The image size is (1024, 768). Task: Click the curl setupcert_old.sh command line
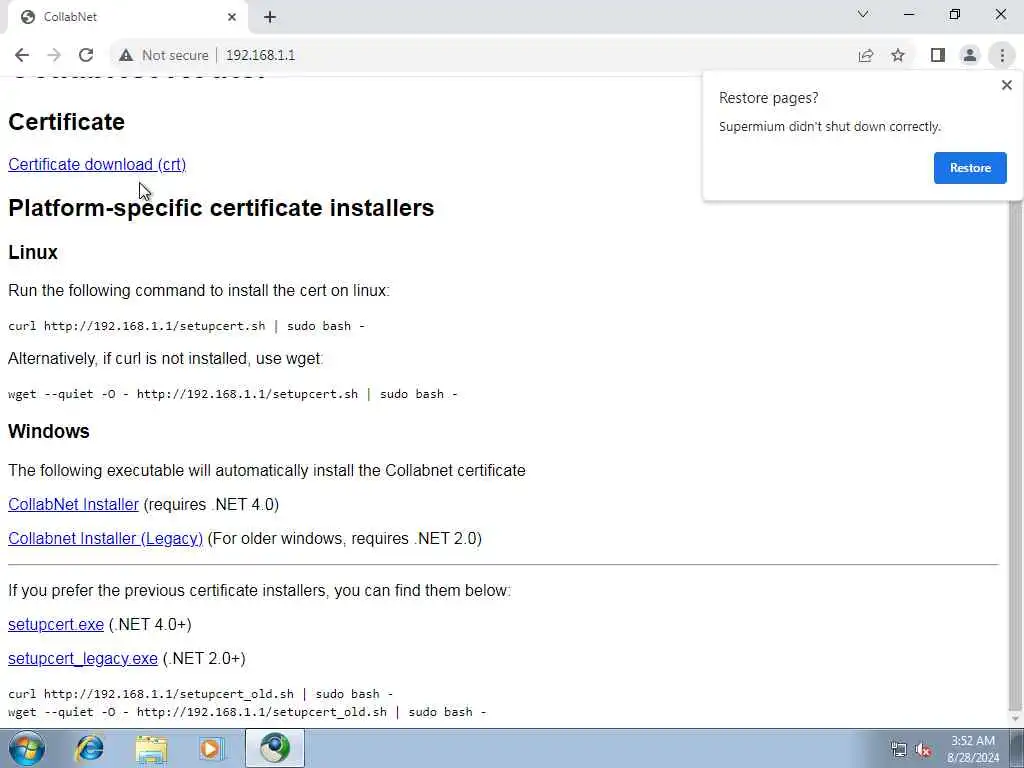(x=200, y=694)
